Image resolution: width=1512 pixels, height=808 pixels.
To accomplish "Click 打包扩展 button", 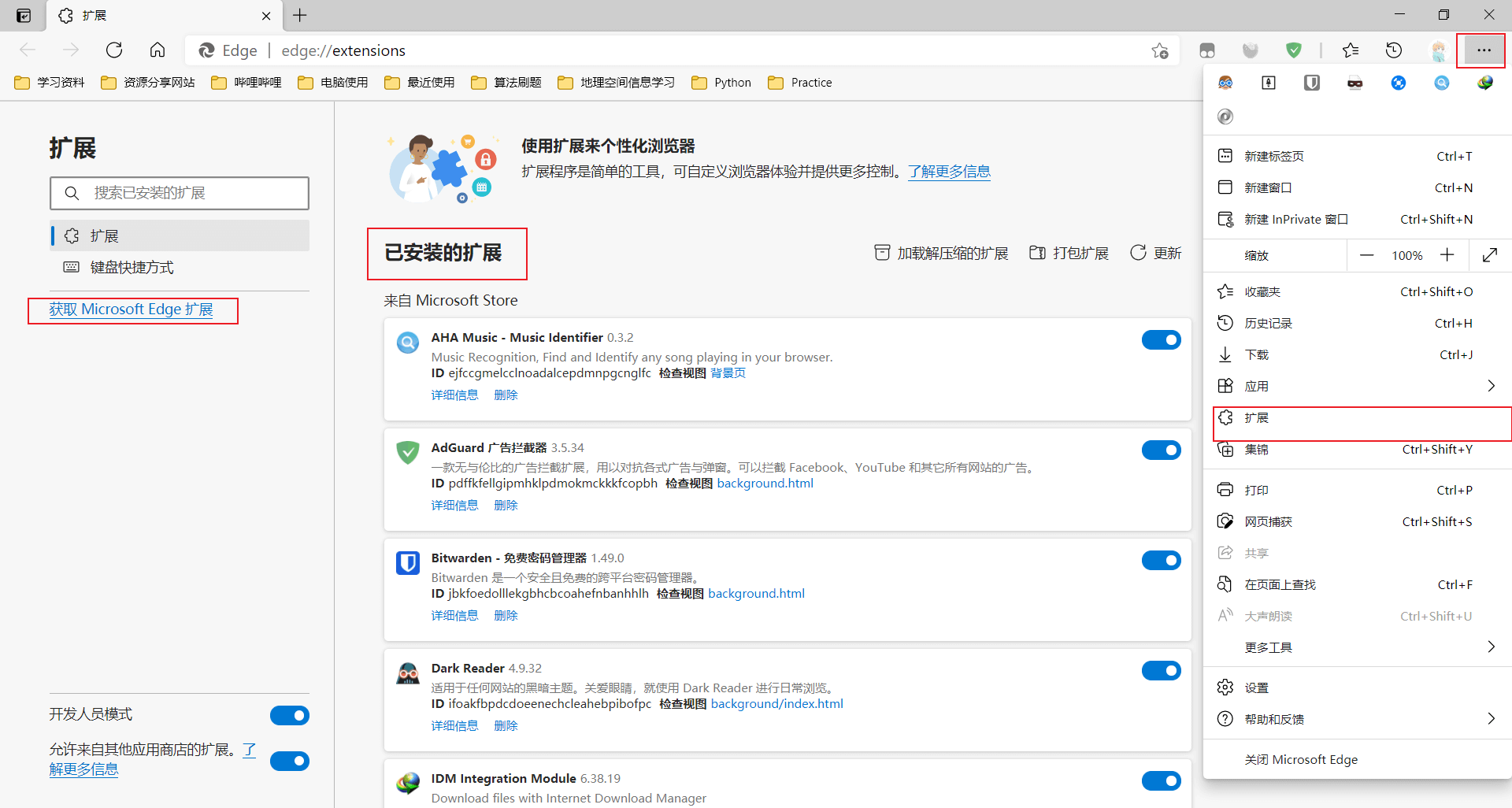I will pos(1069,253).
